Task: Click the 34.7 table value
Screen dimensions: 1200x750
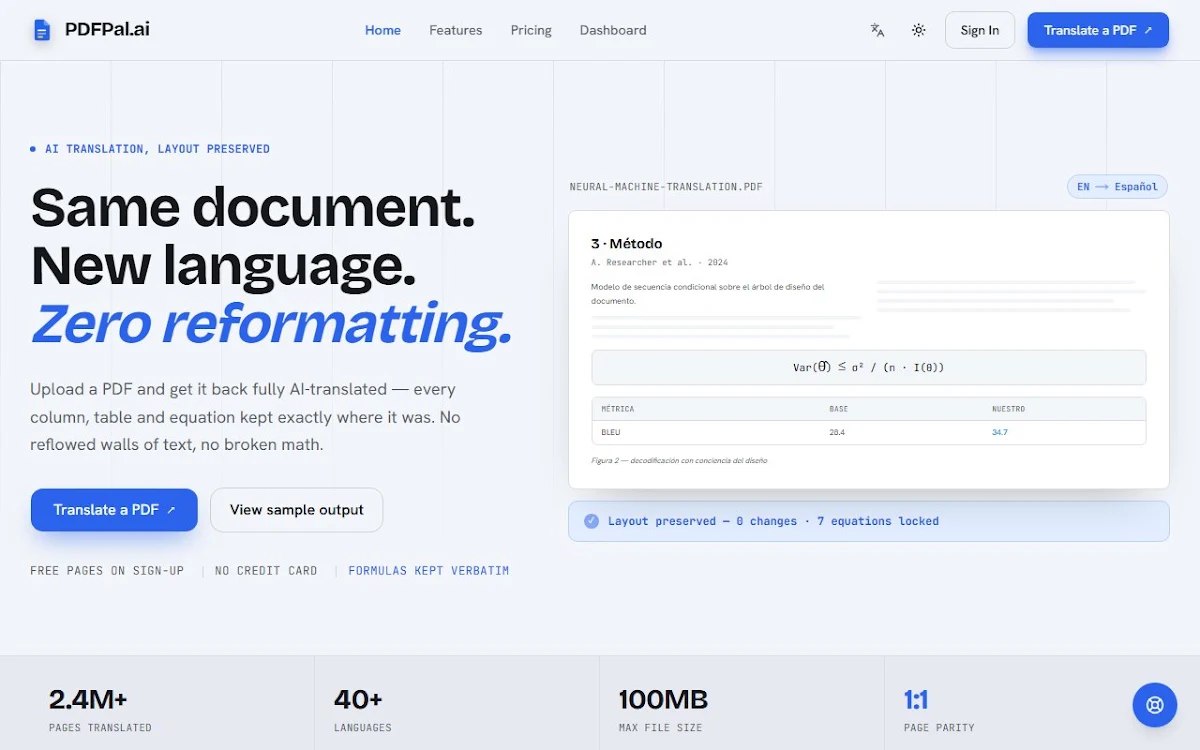Action: click(x=1000, y=432)
